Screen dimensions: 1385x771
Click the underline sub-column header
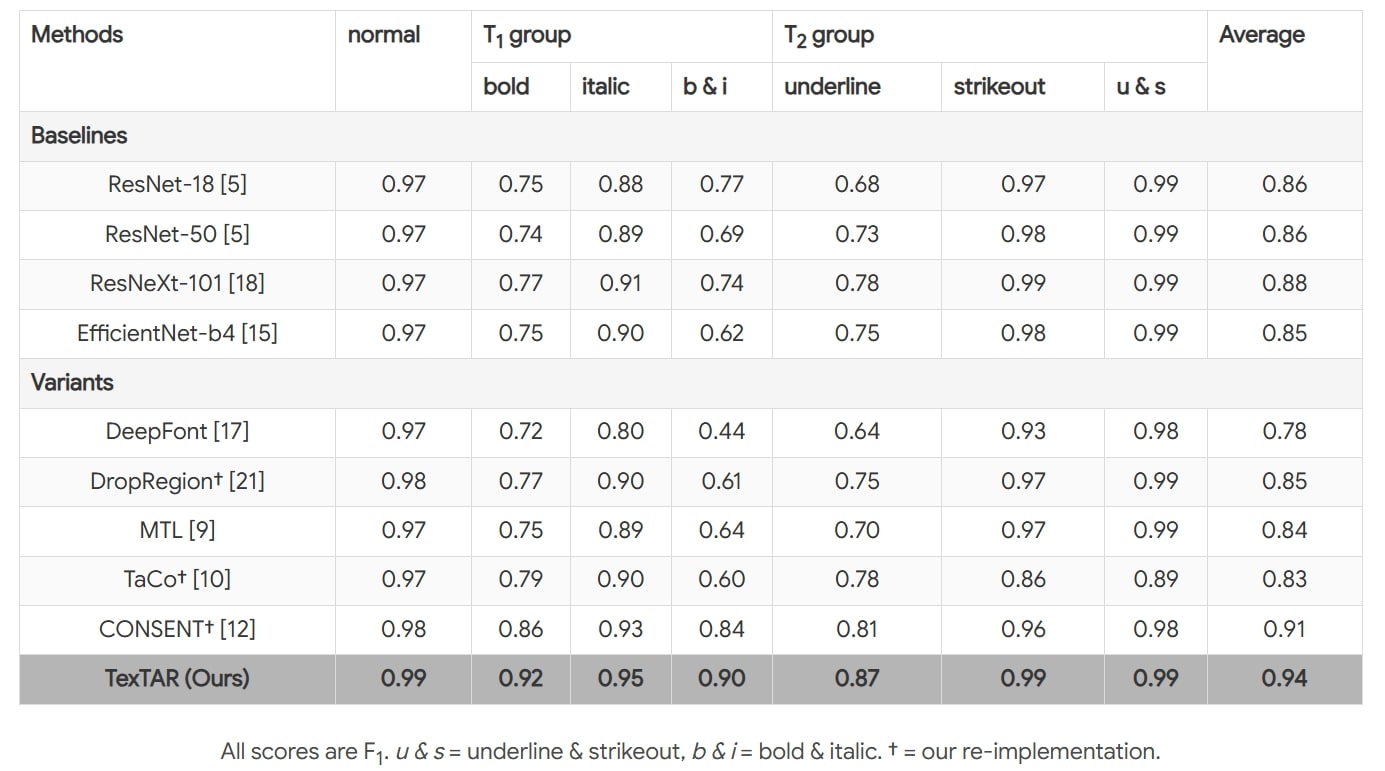pyautogui.click(x=832, y=87)
